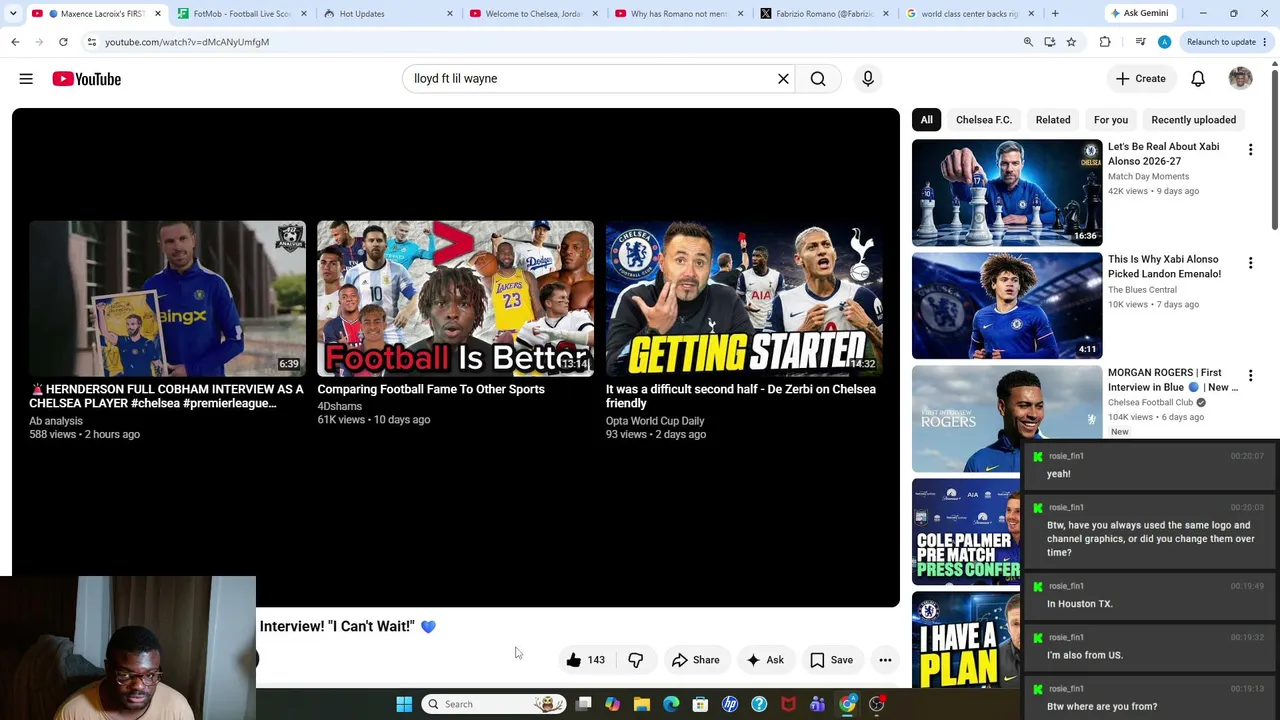Viewport: 1280px width, 720px height.
Task: Open options for Morgan Rogers interview video
Action: (1250, 376)
